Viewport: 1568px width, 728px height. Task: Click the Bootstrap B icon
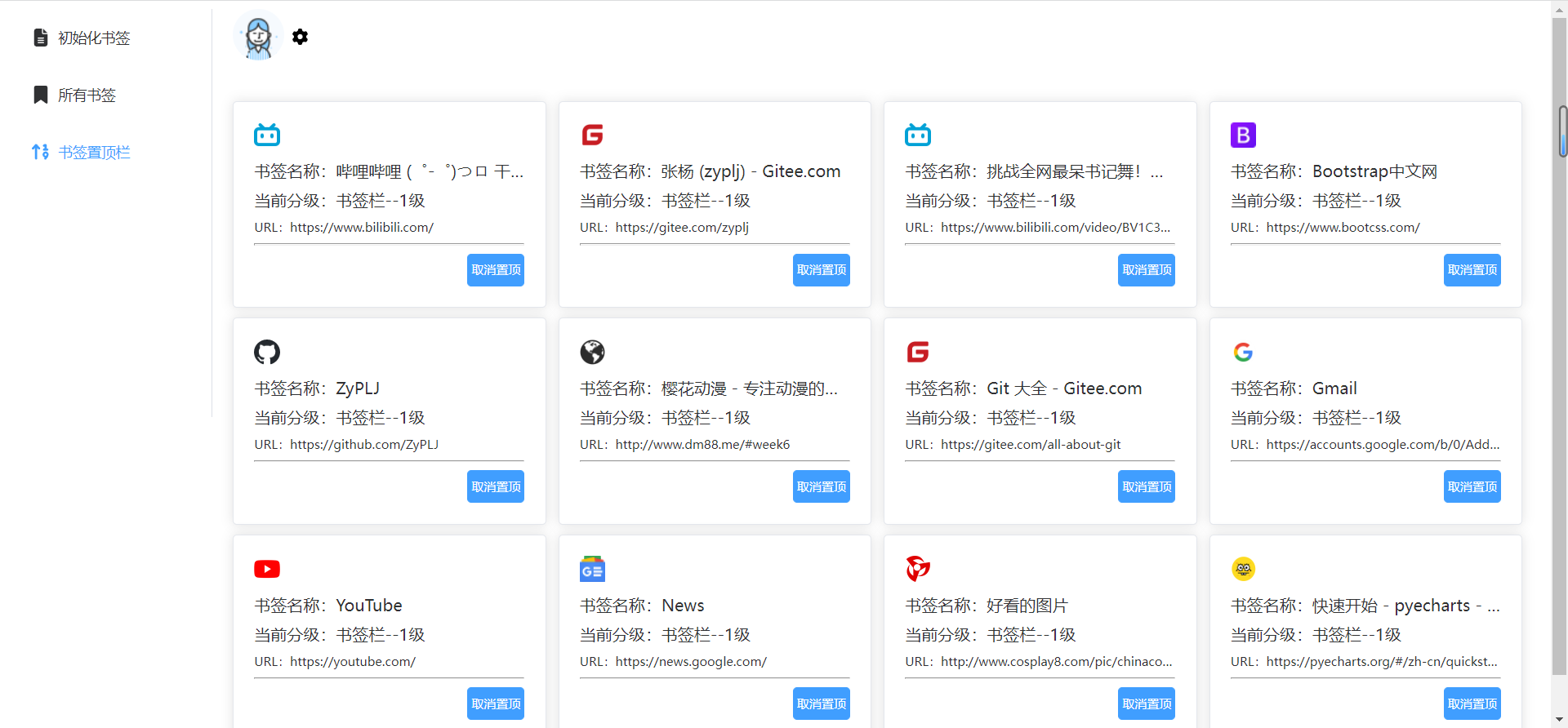click(x=1243, y=135)
